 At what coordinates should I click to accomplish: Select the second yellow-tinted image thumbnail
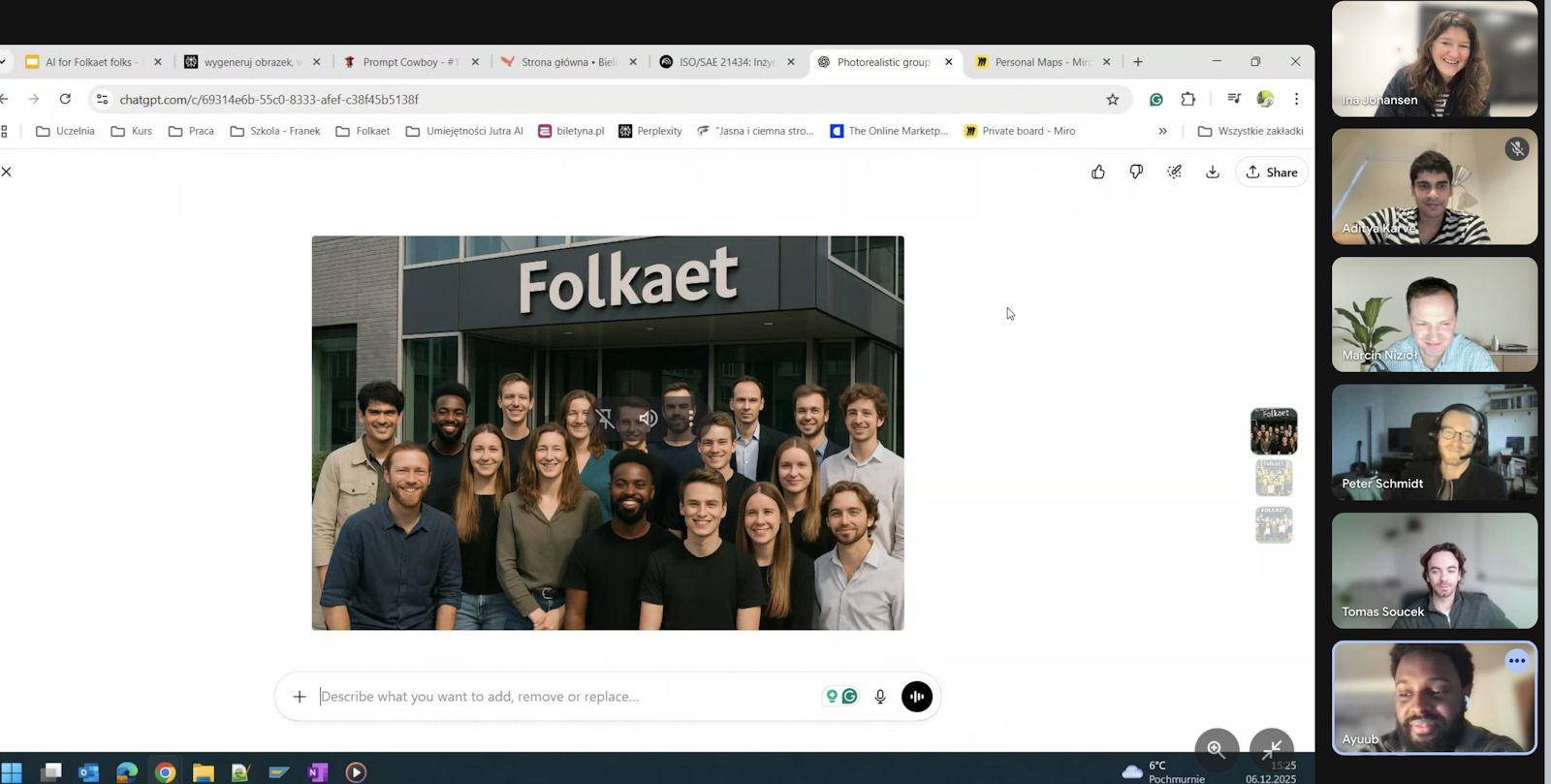point(1274,478)
